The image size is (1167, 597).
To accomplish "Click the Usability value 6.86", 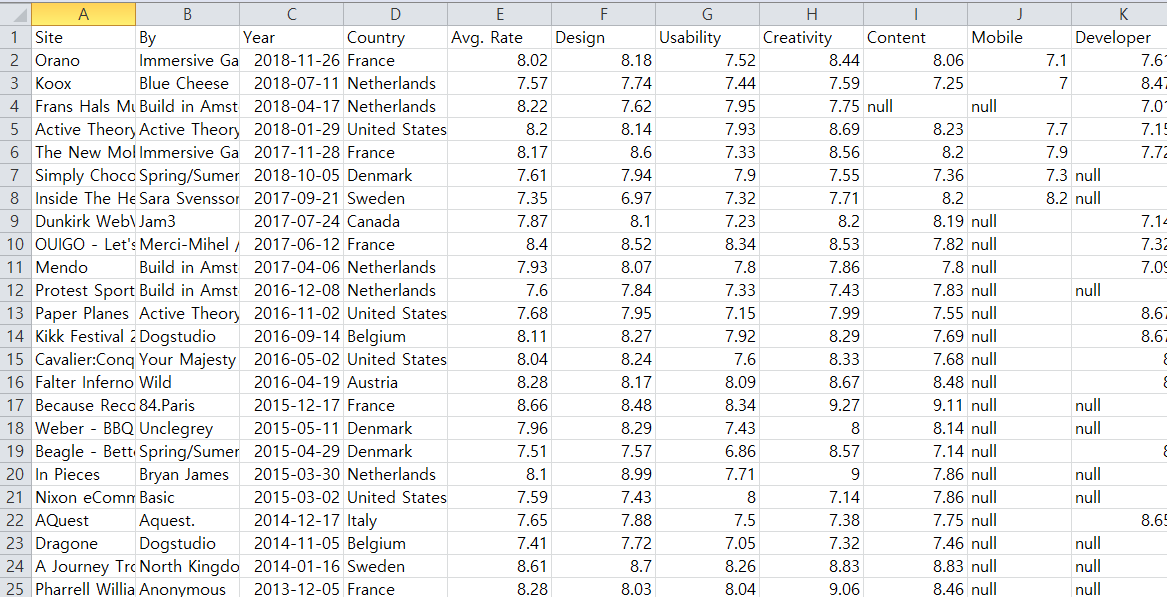I will 707,451.
